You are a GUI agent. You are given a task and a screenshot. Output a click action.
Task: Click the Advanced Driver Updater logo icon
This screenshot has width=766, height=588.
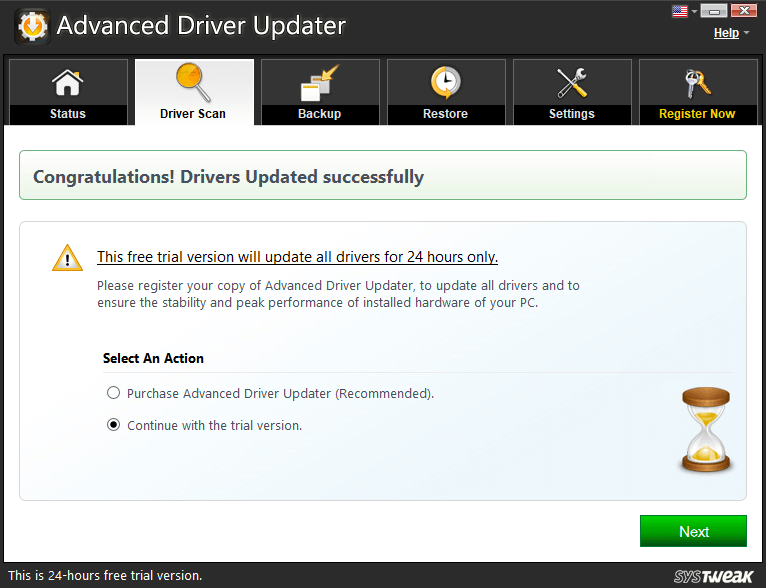tap(32, 26)
